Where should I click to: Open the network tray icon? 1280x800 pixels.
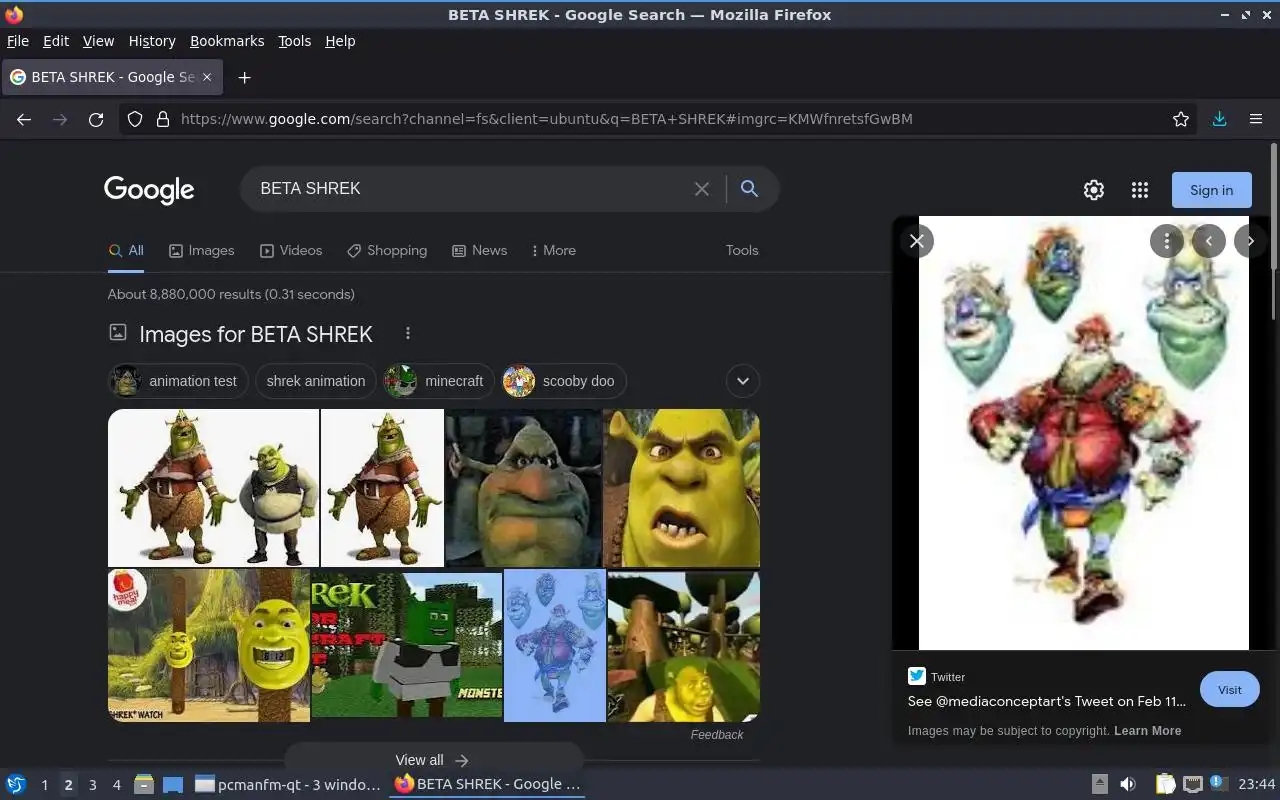click(x=1192, y=784)
